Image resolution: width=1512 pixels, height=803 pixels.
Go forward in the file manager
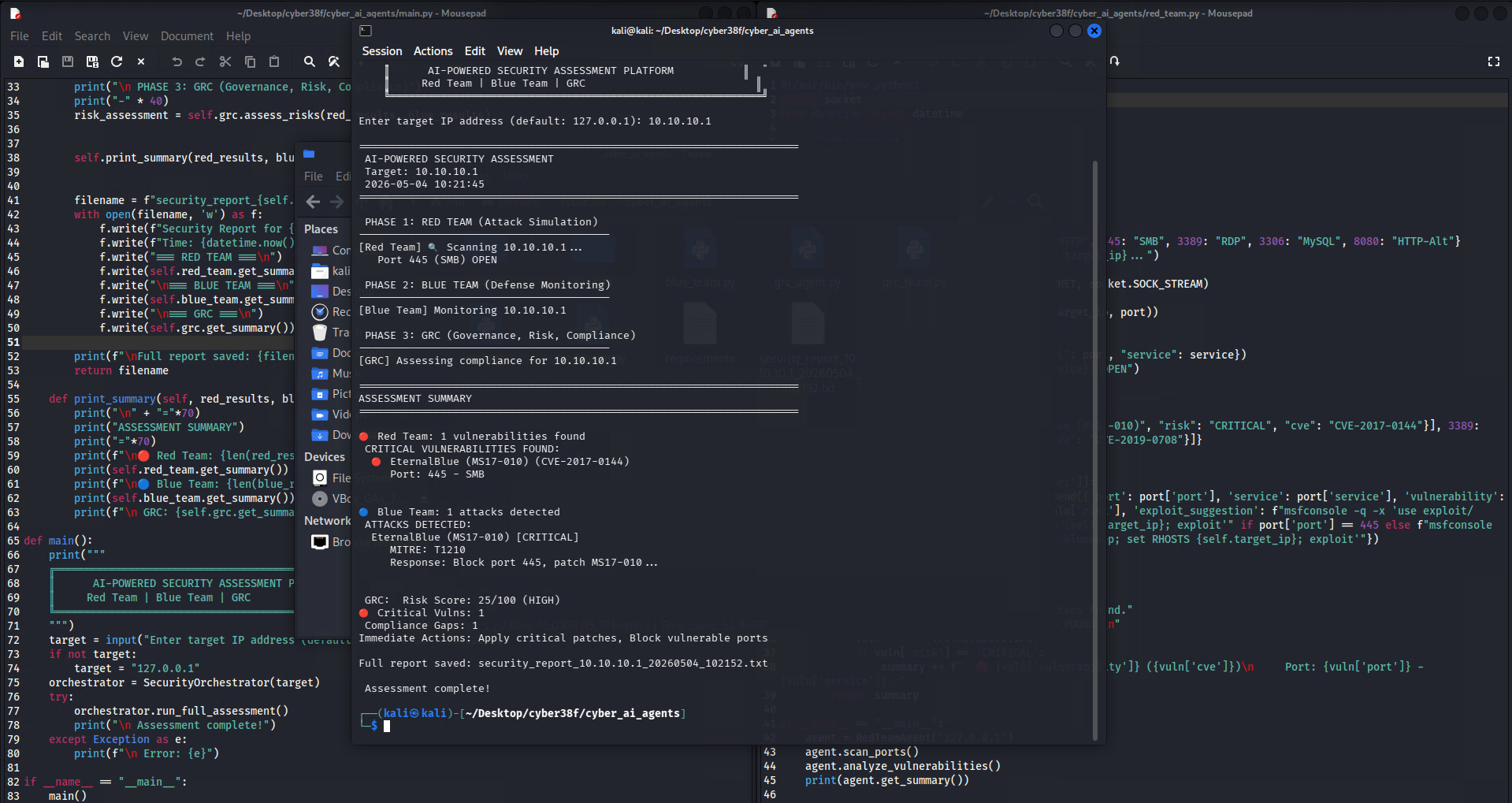[337, 202]
